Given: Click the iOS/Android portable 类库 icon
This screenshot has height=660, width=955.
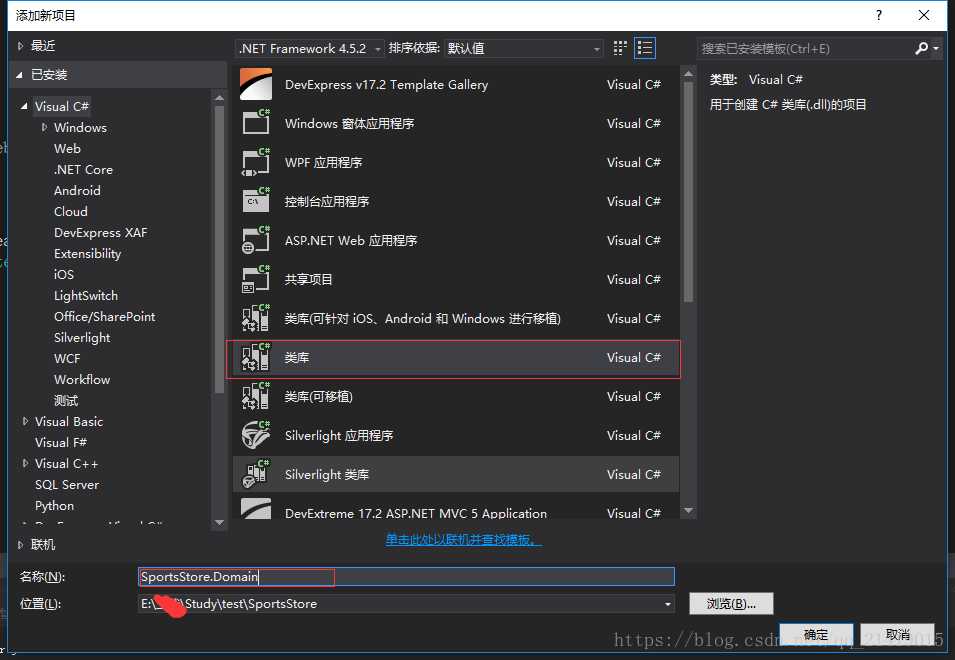Looking at the screenshot, I should (256, 318).
